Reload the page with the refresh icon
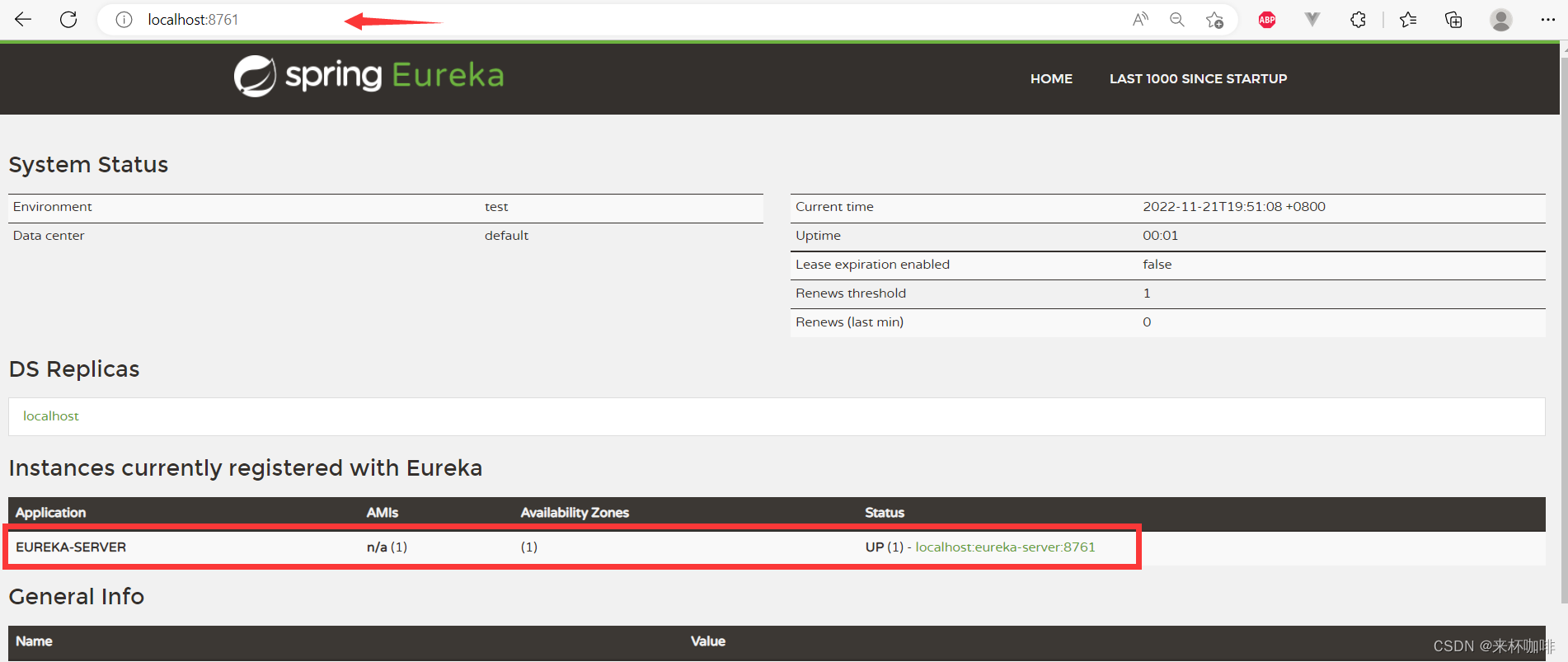The width and height of the screenshot is (1568, 662). tap(68, 19)
